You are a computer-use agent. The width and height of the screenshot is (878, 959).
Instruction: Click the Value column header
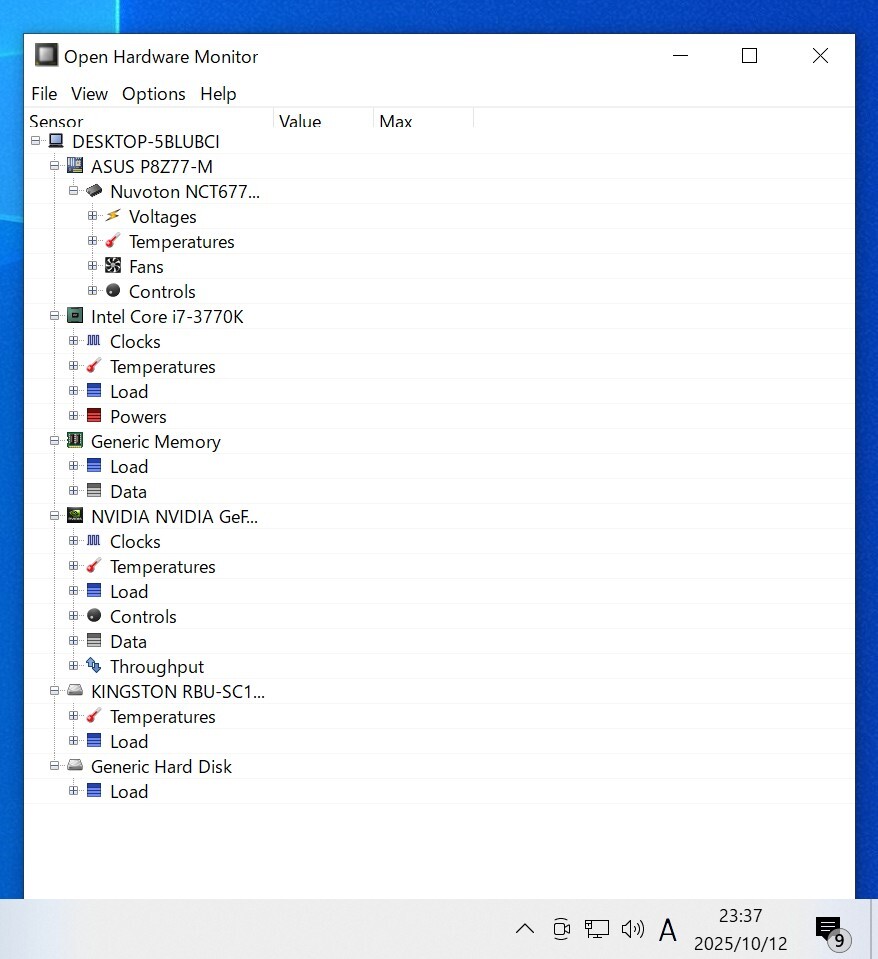[x=323, y=119]
